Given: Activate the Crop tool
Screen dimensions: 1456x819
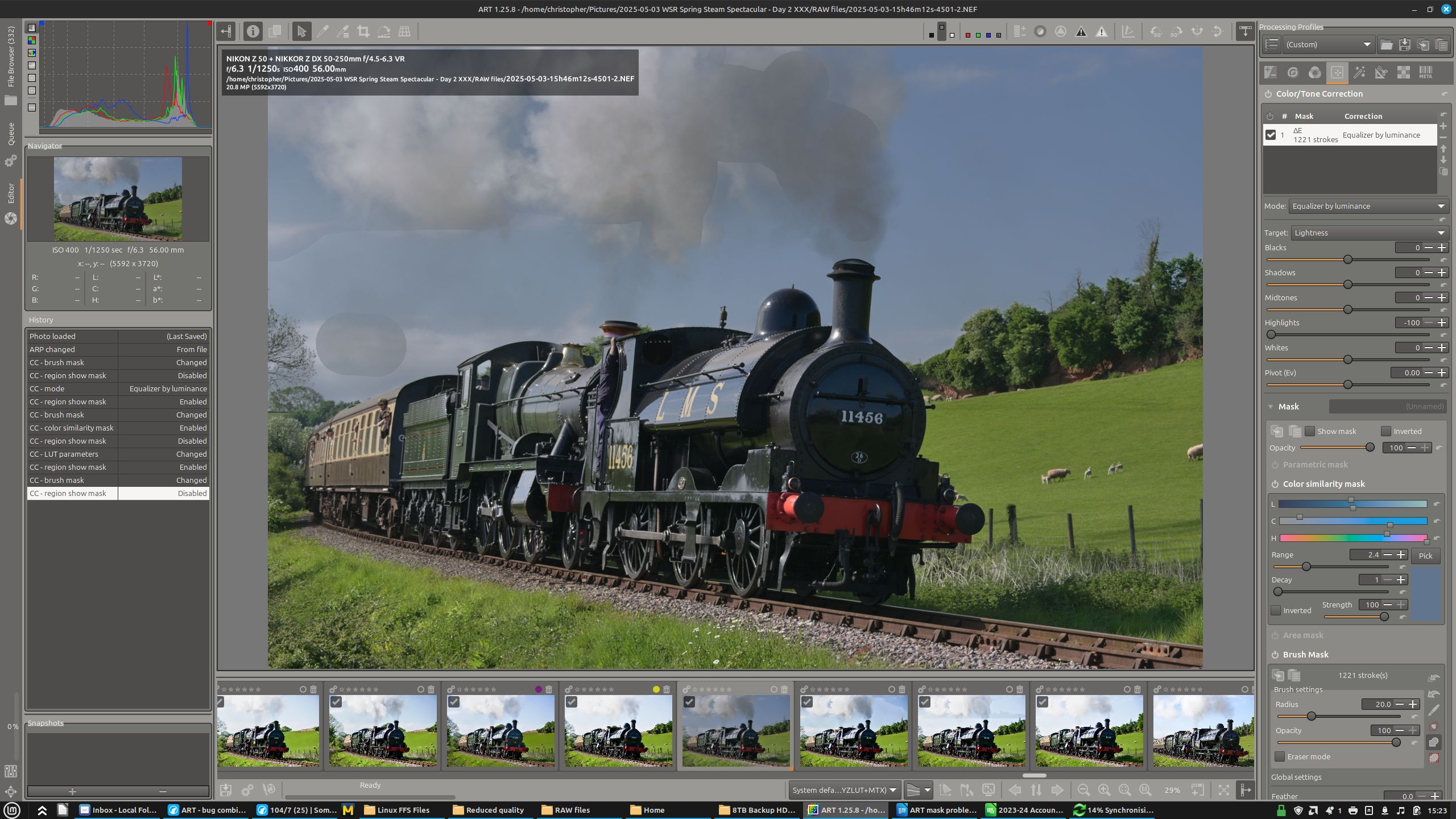Looking at the screenshot, I should [x=363, y=31].
